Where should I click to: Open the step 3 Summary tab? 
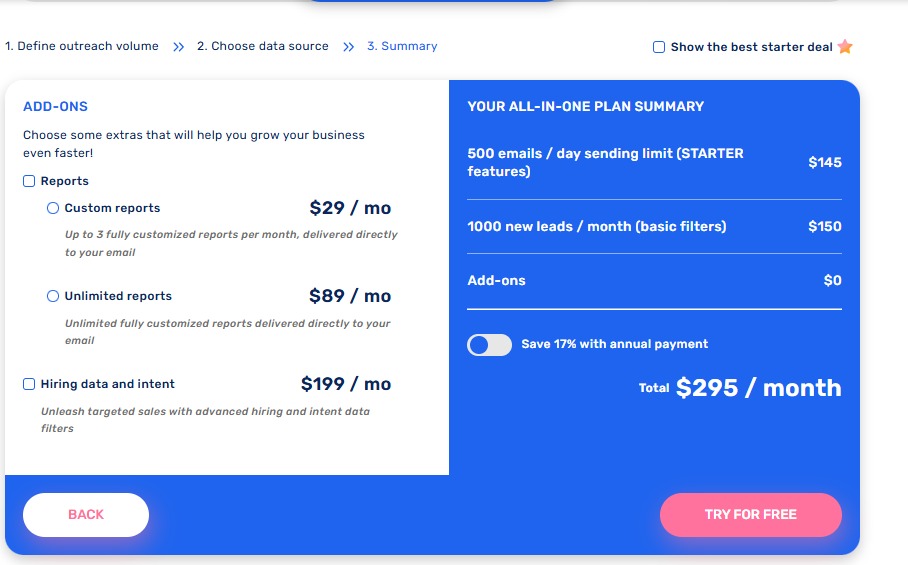click(402, 46)
